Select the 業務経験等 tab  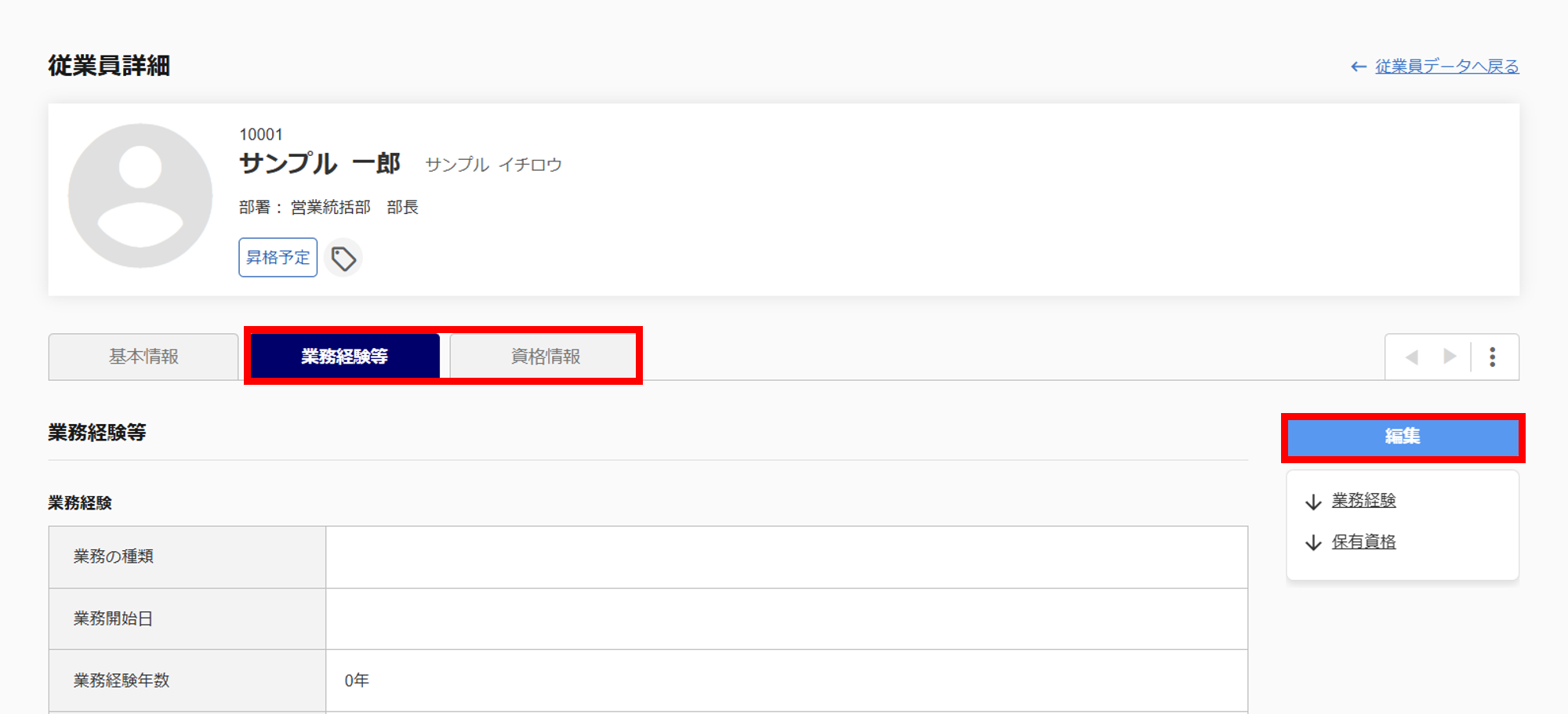coord(344,357)
